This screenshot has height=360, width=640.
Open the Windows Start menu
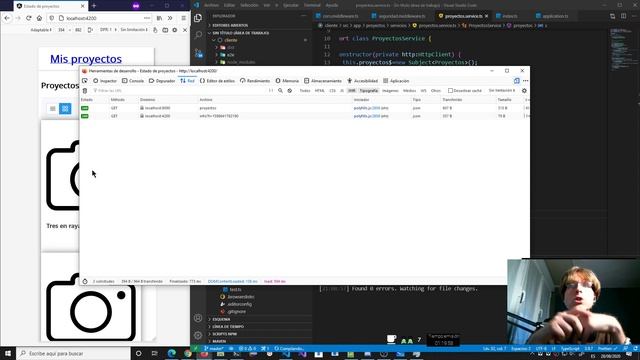point(8,353)
